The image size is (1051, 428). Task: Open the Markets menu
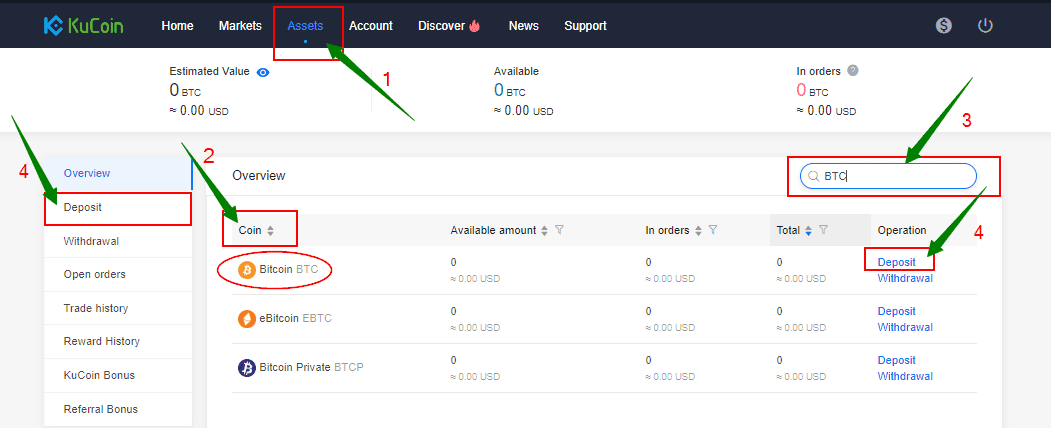(x=240, y=26)
